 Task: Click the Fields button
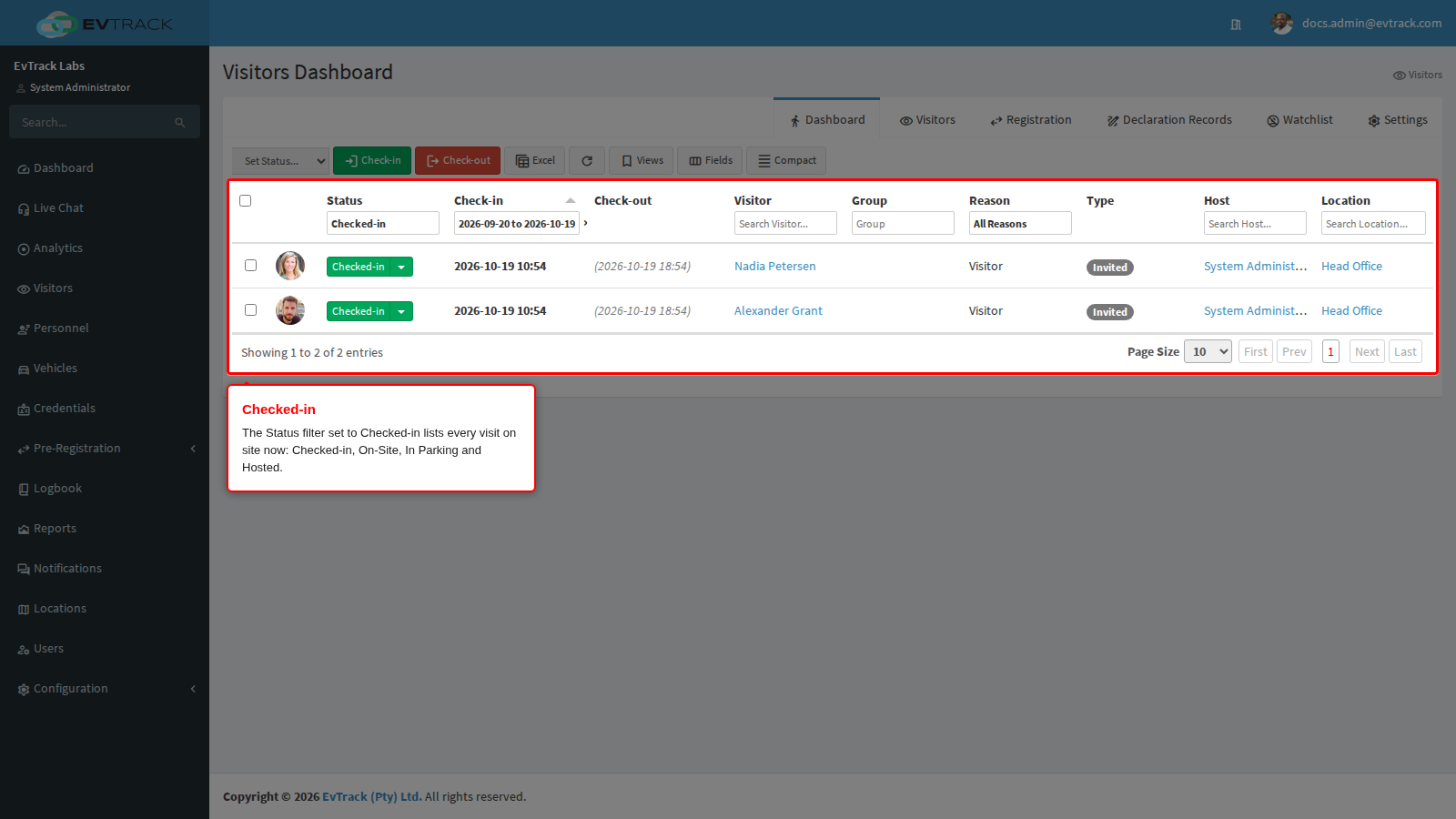pyautogui.click(x=710, y=160)
